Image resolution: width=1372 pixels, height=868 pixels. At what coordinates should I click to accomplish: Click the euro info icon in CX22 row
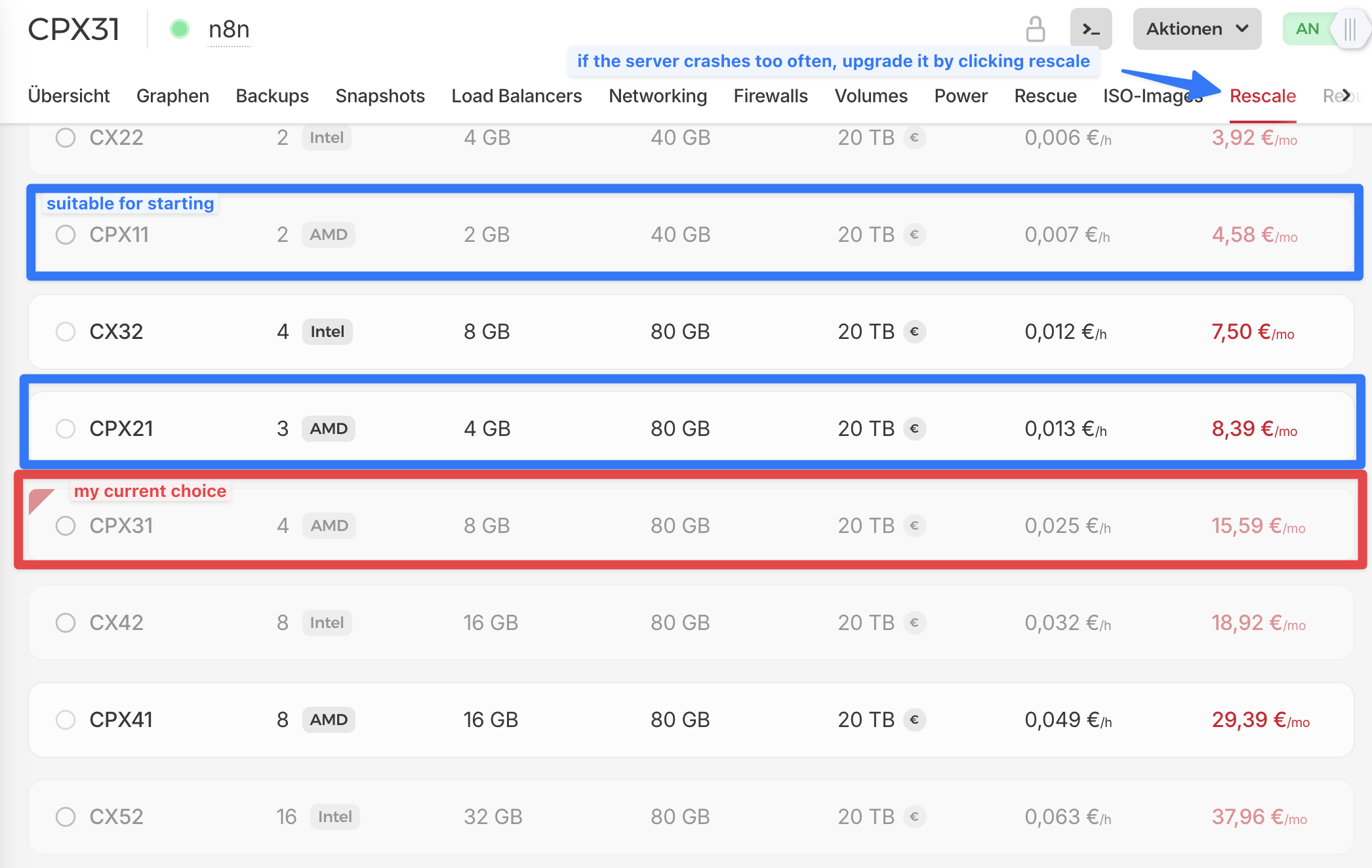click(915, 138)
